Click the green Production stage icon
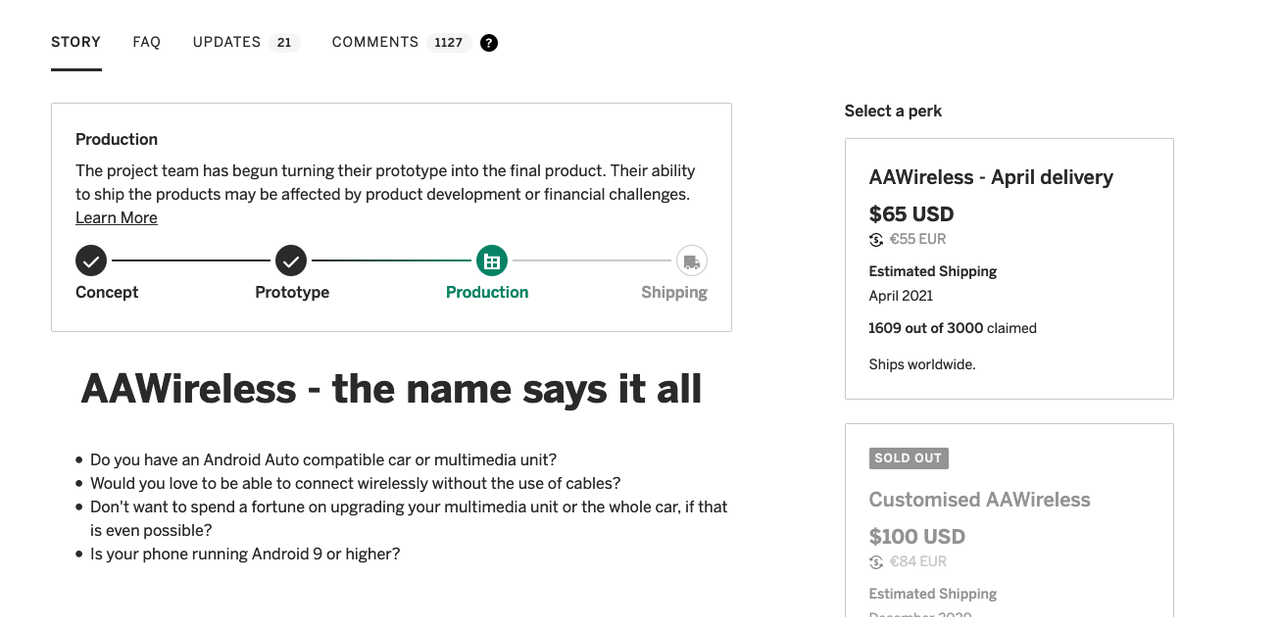The image size is (1280, 617). pos(491,261)
